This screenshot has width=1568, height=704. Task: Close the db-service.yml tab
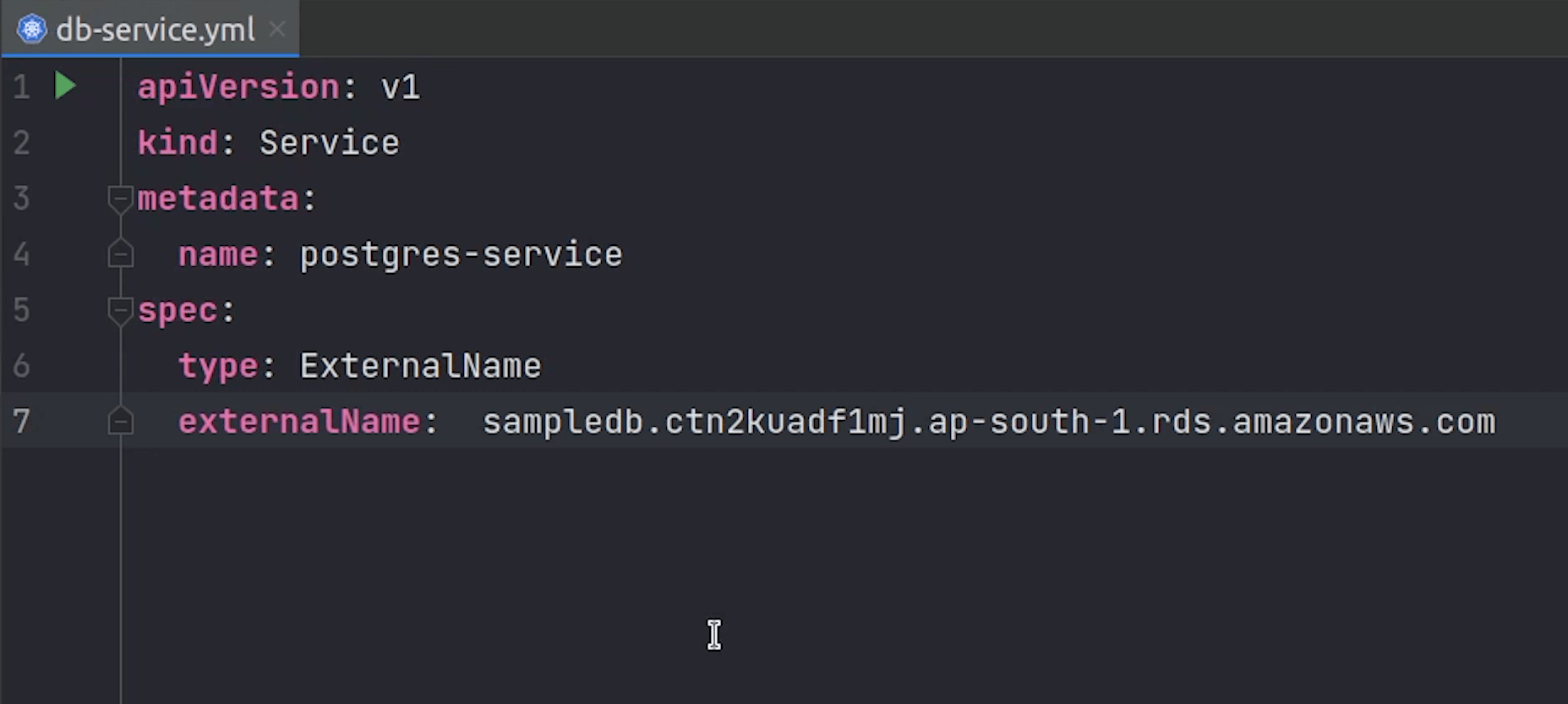(276, 29)
